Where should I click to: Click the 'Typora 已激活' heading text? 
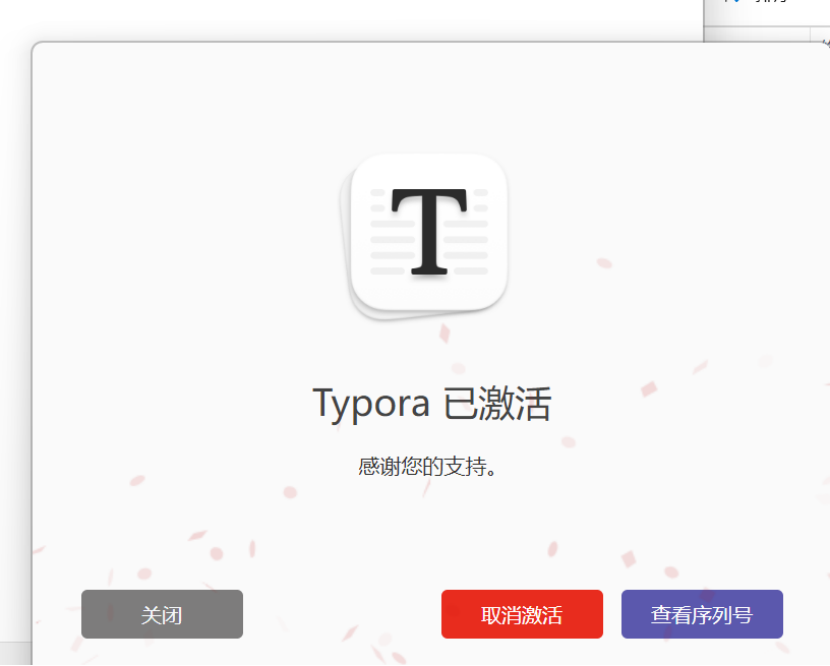(x=432, y=403)
